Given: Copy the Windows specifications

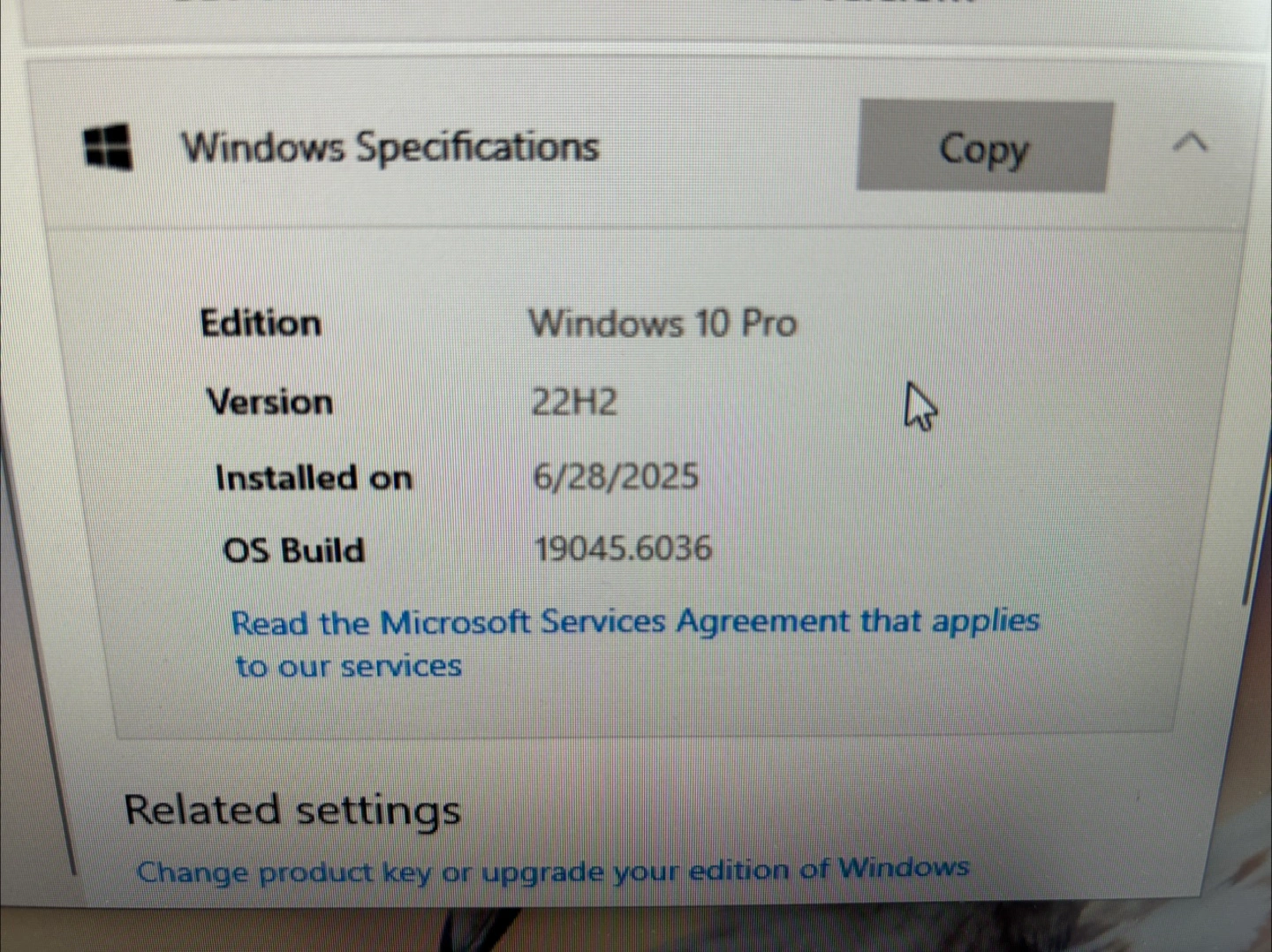Looking at the screenshot, I should tap(983, 146).
